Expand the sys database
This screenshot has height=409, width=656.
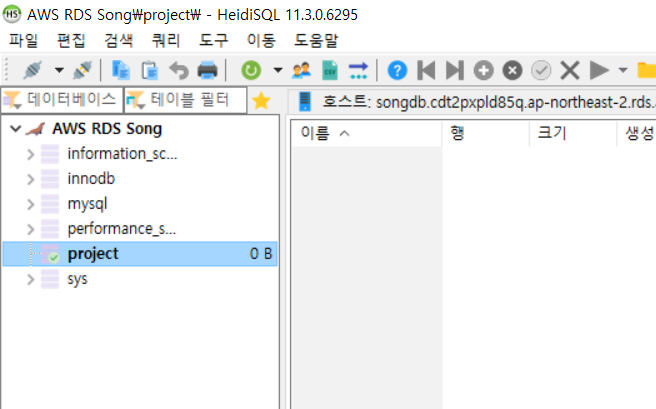pos(31,279)
